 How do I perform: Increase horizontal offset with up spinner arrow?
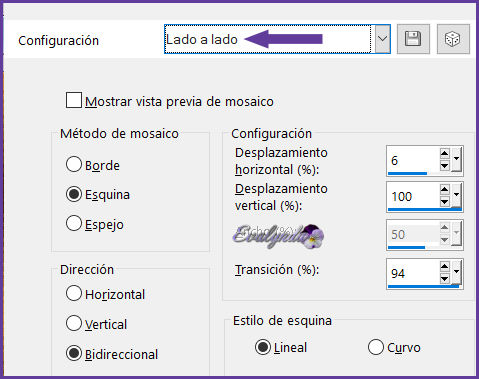click(445, 154)
